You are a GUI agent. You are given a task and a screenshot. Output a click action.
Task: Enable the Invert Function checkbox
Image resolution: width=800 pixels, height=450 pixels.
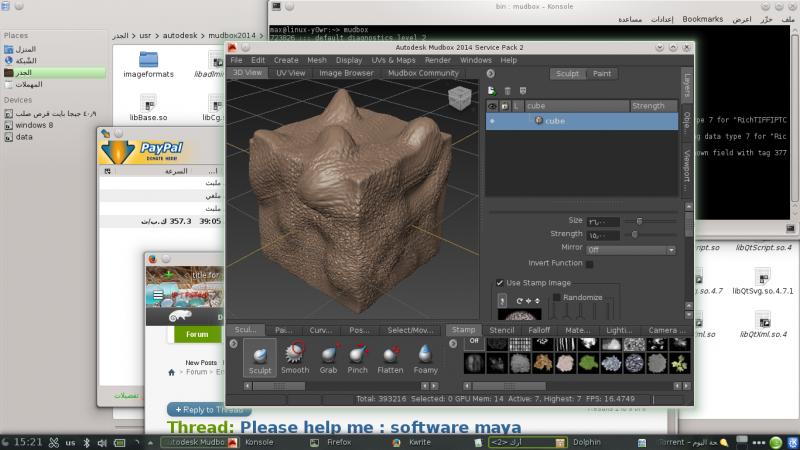click(x=589, y=264)
